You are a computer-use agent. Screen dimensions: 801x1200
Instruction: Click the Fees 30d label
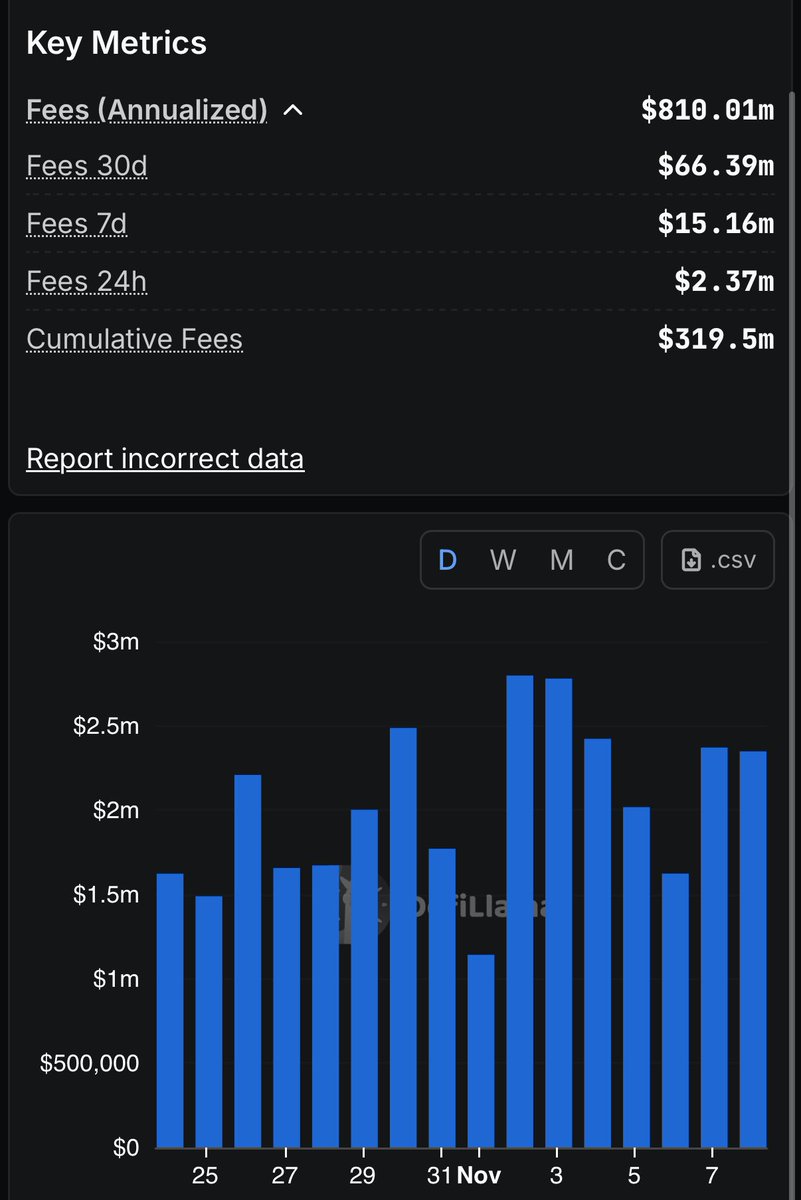[x=87, y=166]
